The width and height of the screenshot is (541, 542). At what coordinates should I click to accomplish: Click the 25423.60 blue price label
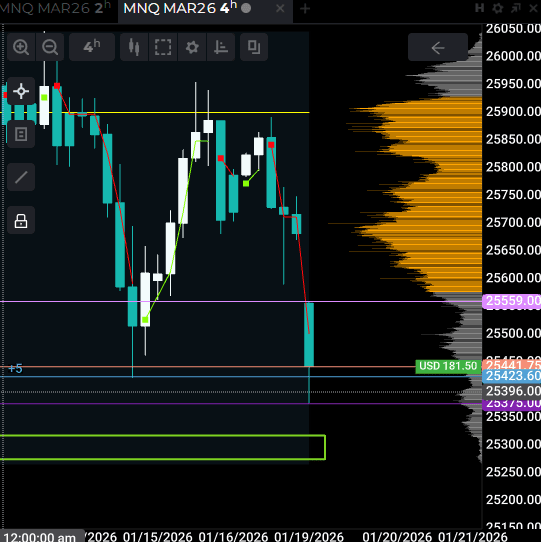[511, 376]
